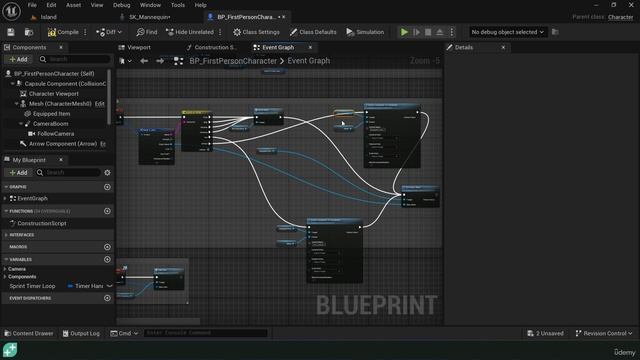This screenshot has width=640, height=360.
Task: Add a new macro with plus icon
Action: pos(107,247)
